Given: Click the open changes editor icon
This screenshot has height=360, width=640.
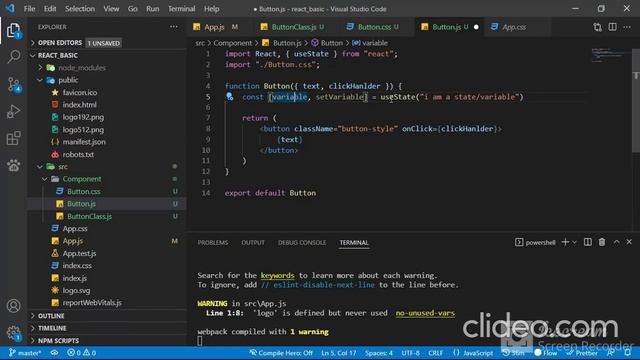Looking at the screenshot, I should click(598, 27).
